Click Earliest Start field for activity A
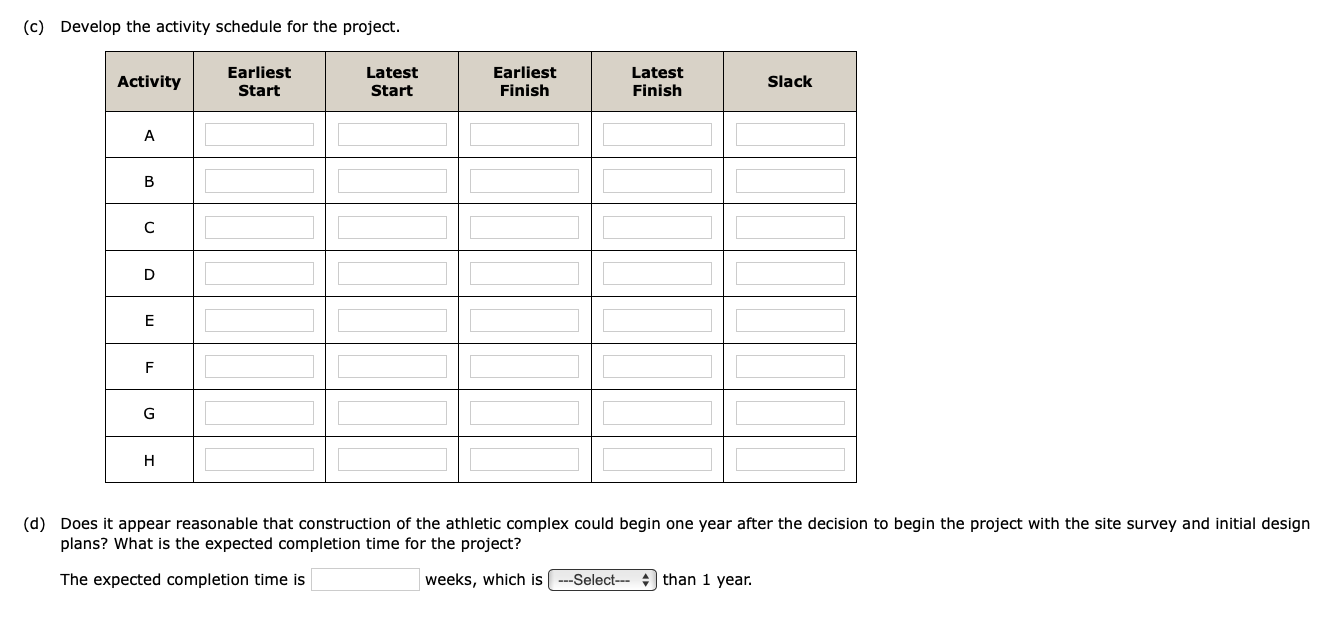The image size is (1329, 622). [259, 134]
